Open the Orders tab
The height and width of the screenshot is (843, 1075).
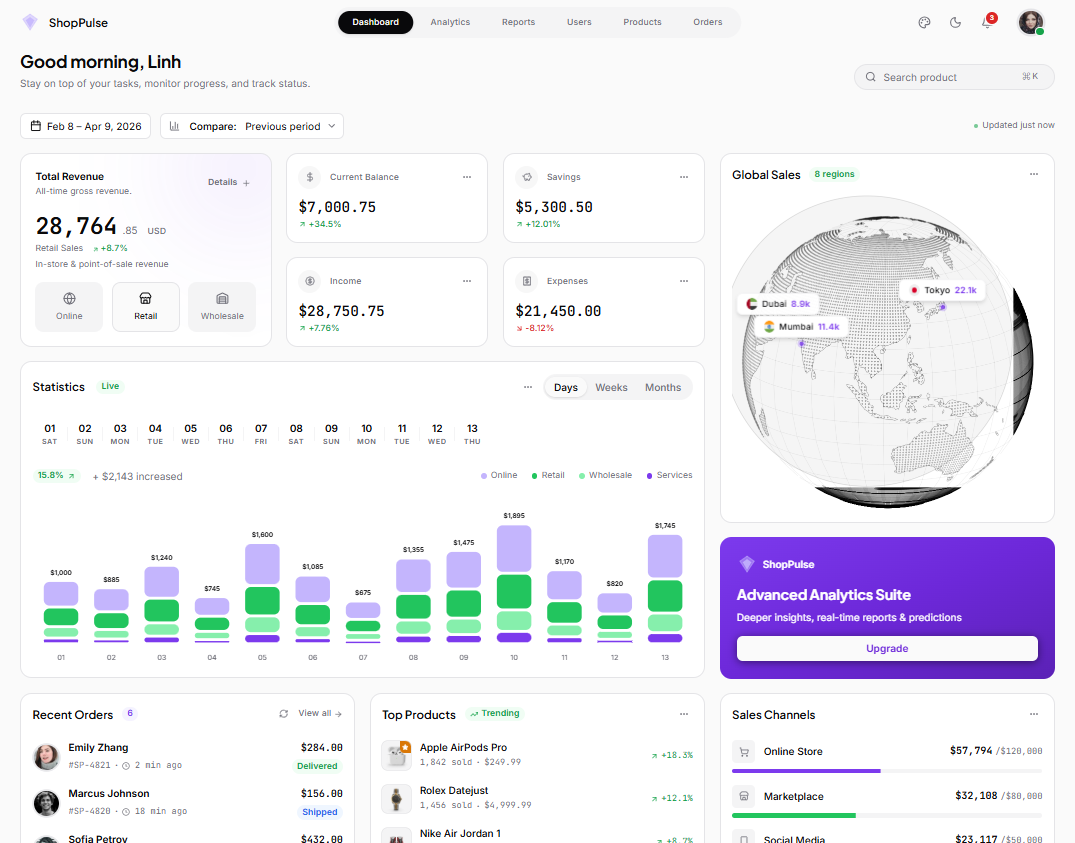[x=708, y=22]
